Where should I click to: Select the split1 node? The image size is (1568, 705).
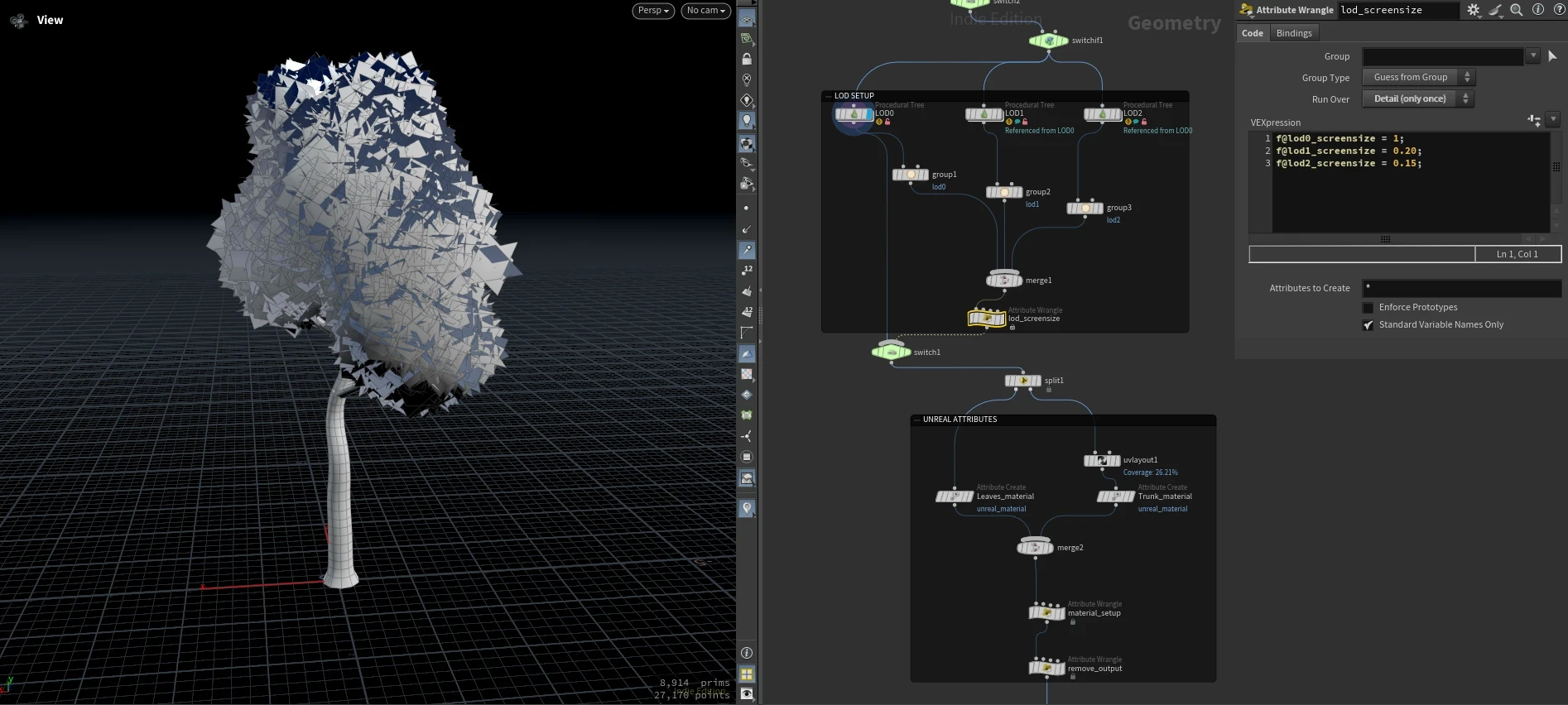pyautogui.click(x=1023, y=381)
